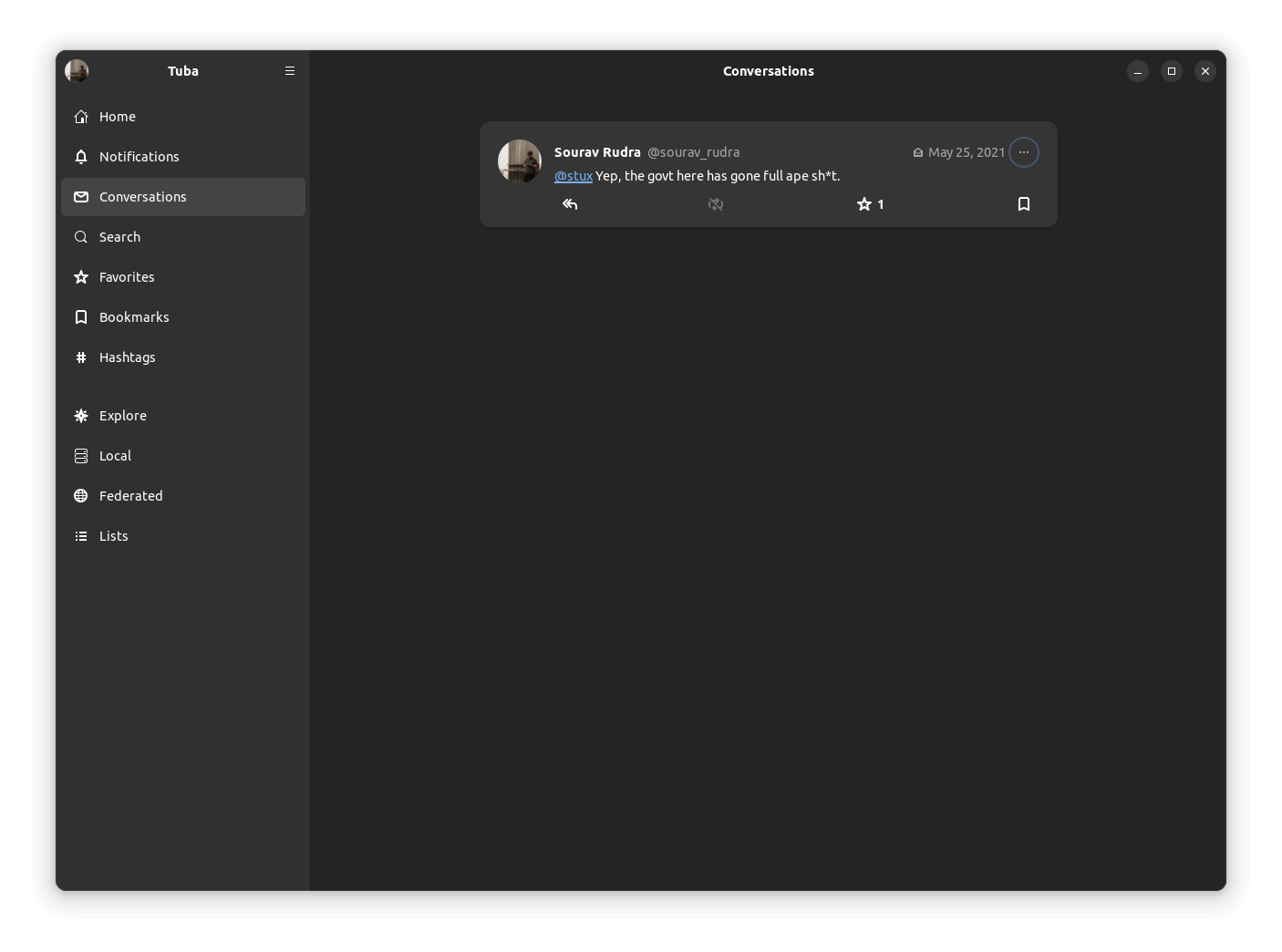Toggle the boost icon on the post
The image size is (1282, 952).
(715, 204)
